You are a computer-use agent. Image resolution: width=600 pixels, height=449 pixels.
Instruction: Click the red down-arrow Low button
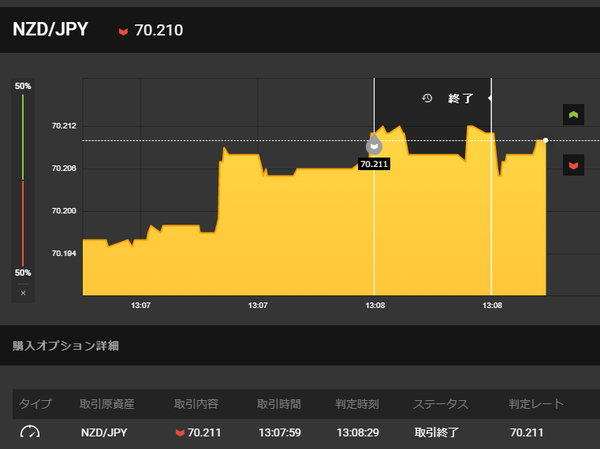[573, 165]
